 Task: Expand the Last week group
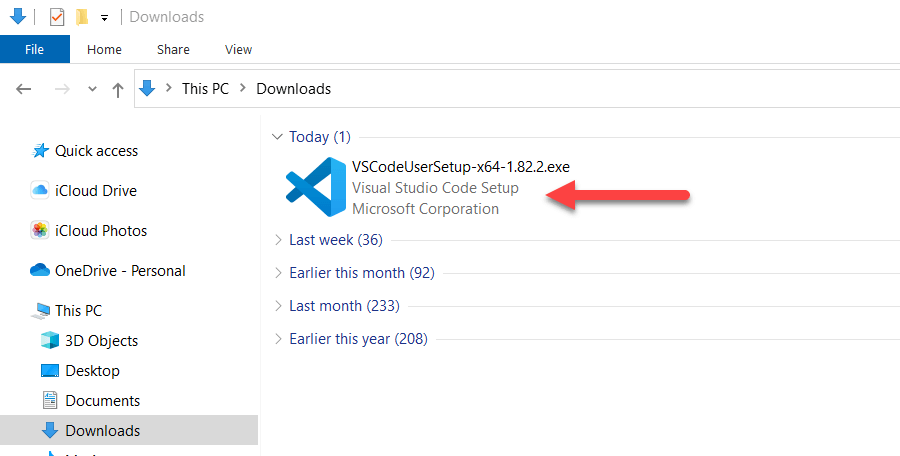click(277, 240)
